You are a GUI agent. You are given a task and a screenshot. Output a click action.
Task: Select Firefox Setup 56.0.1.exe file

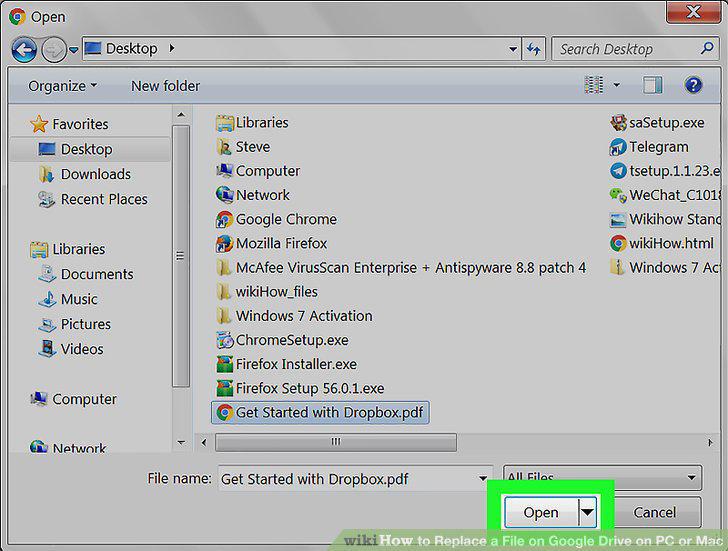coord(300,388)
